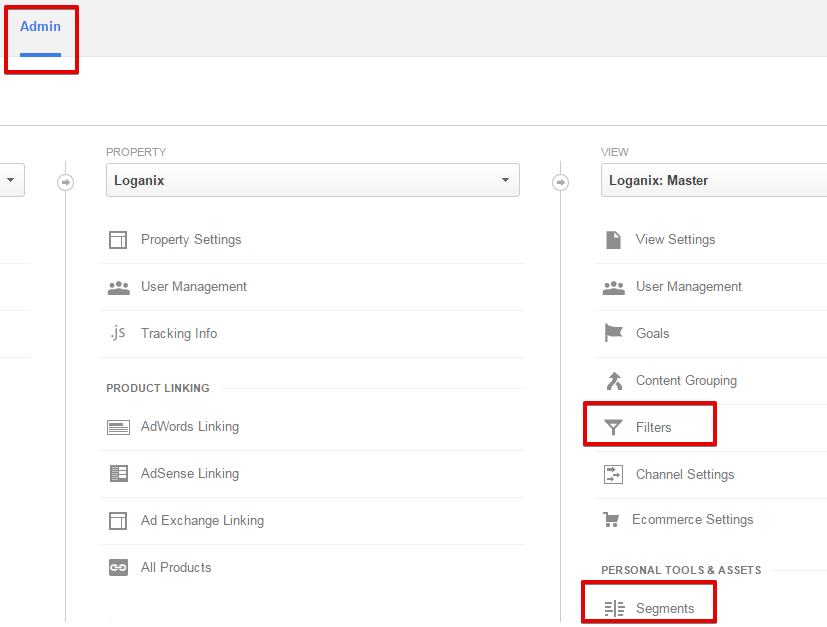The height and width of the screenshot is (627, 827).
Task: Click the AdWords Linking icon
Action: coord(117,426)
